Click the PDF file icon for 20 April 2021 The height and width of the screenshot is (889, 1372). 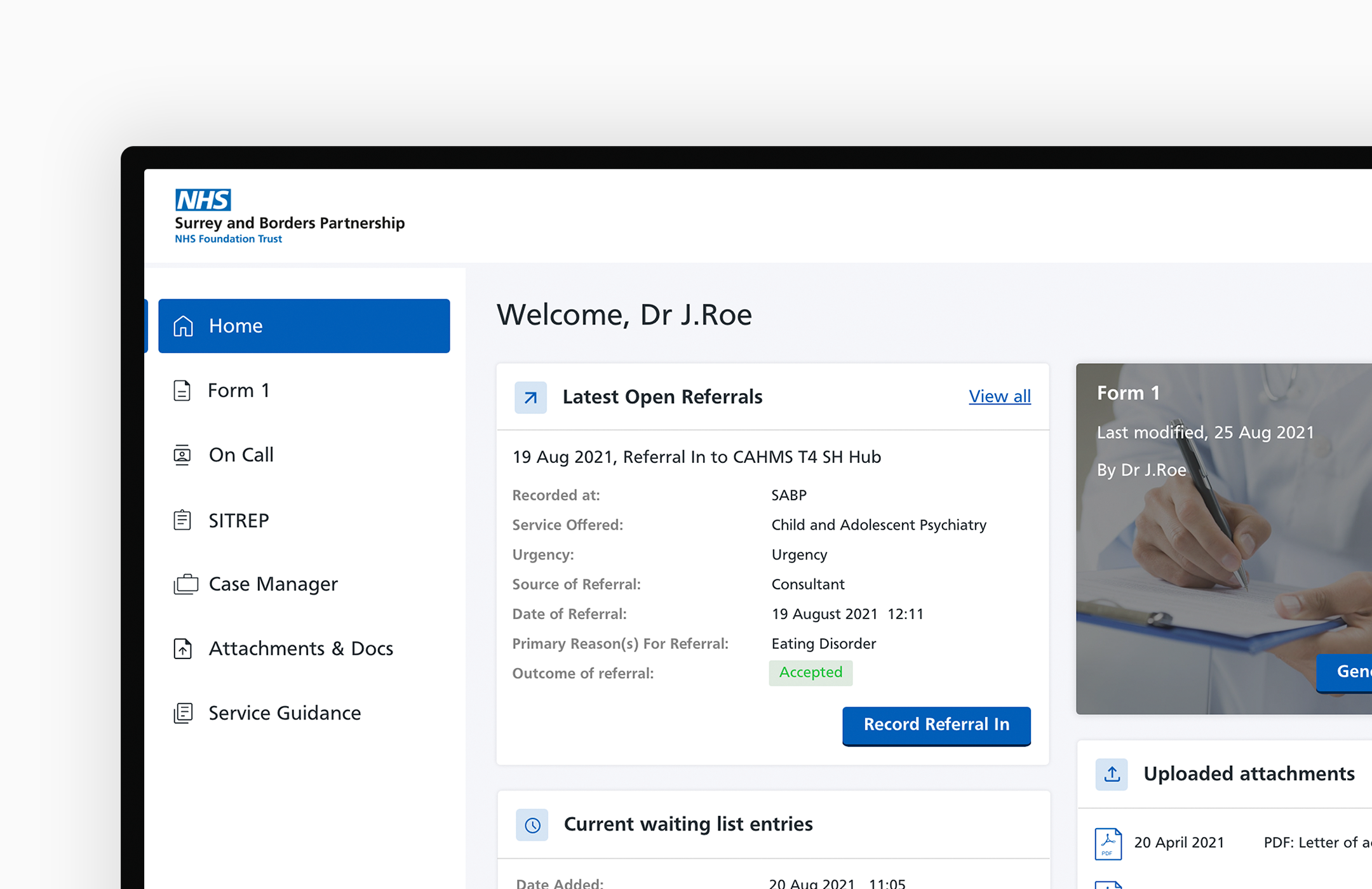point(1108,844)
